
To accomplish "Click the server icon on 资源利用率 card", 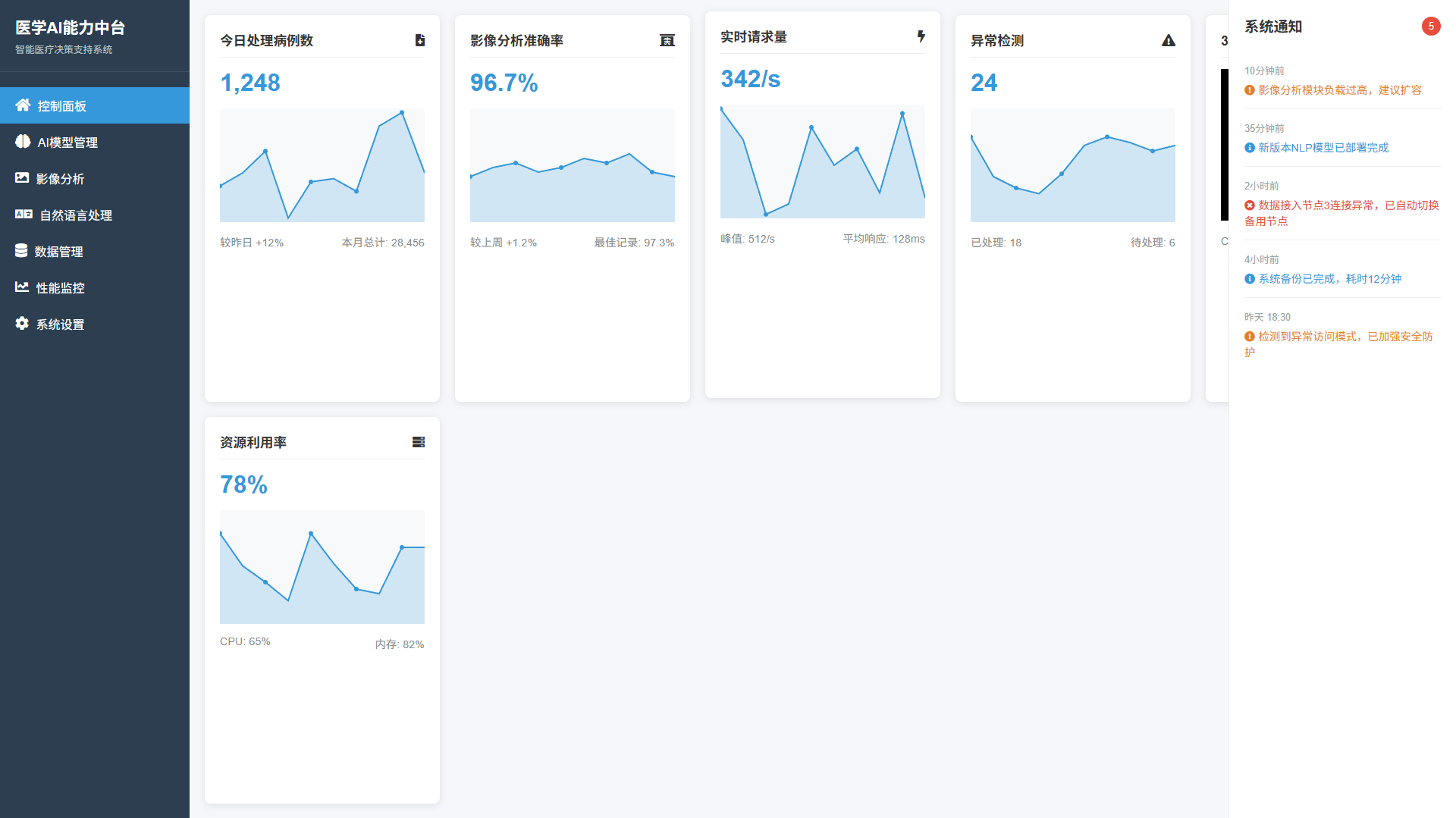I will tap(418, 442).
